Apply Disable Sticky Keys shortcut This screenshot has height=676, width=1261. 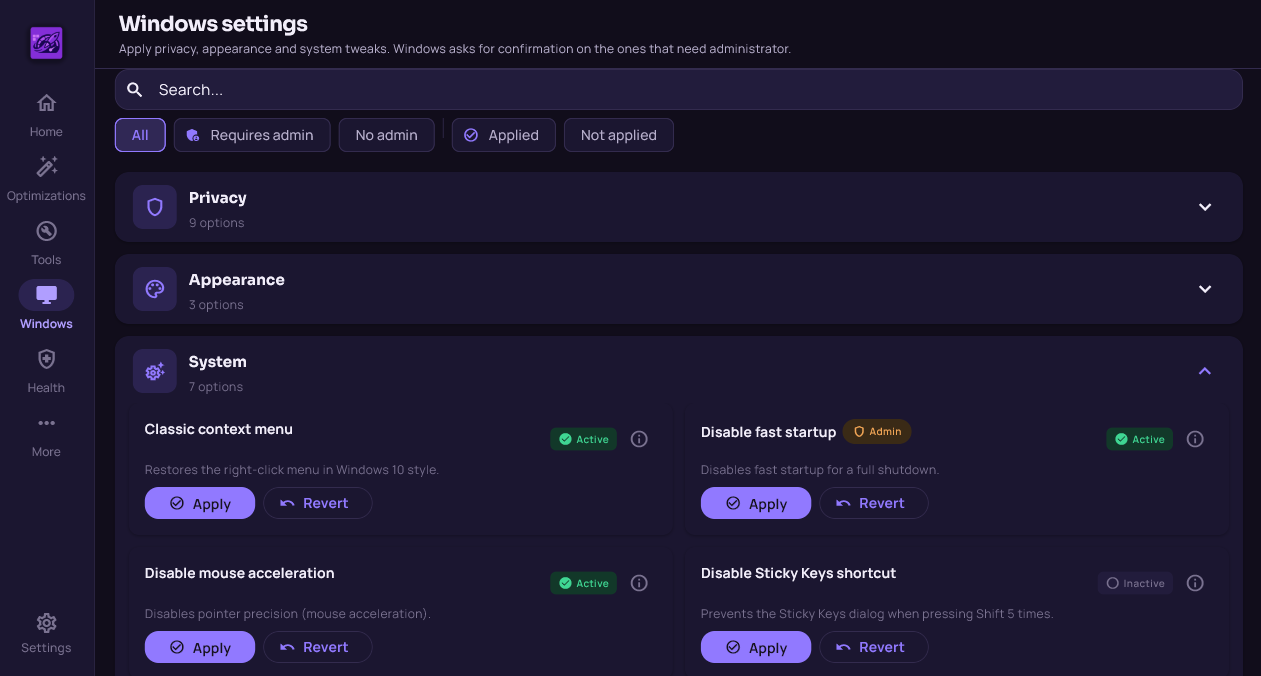pos(756,647)
